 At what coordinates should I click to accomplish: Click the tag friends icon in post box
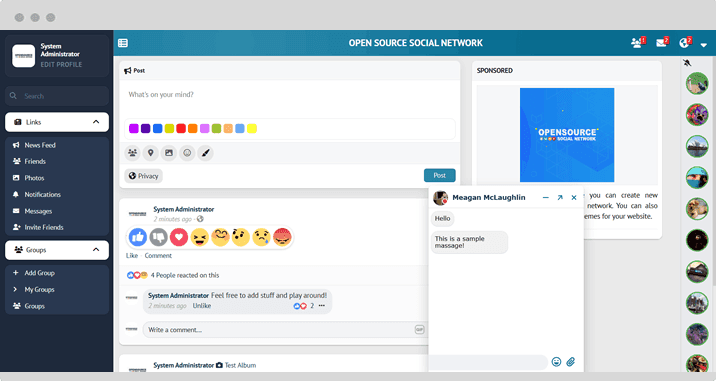(132, 153)
